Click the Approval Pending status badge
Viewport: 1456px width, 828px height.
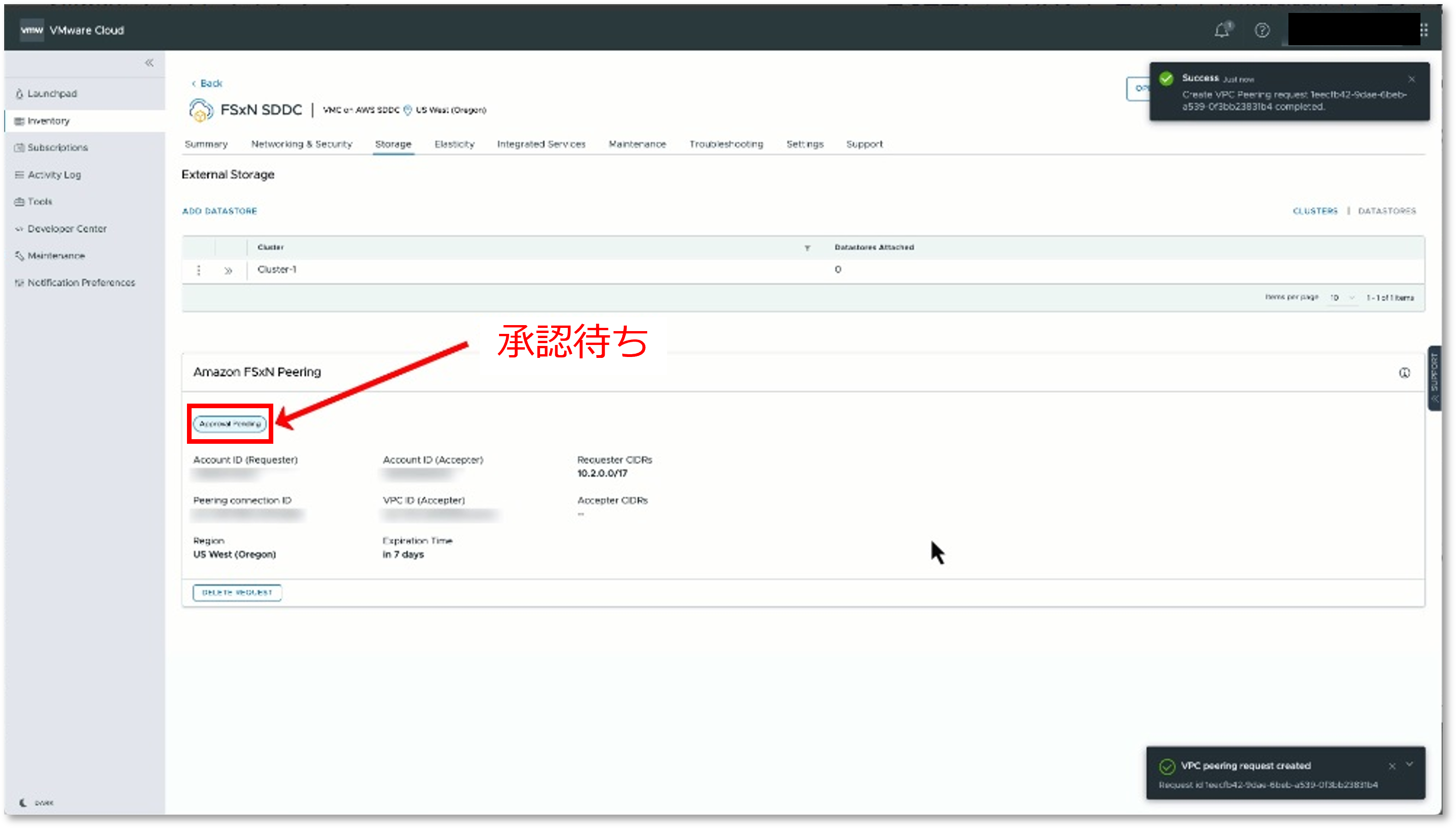(229, 423)
